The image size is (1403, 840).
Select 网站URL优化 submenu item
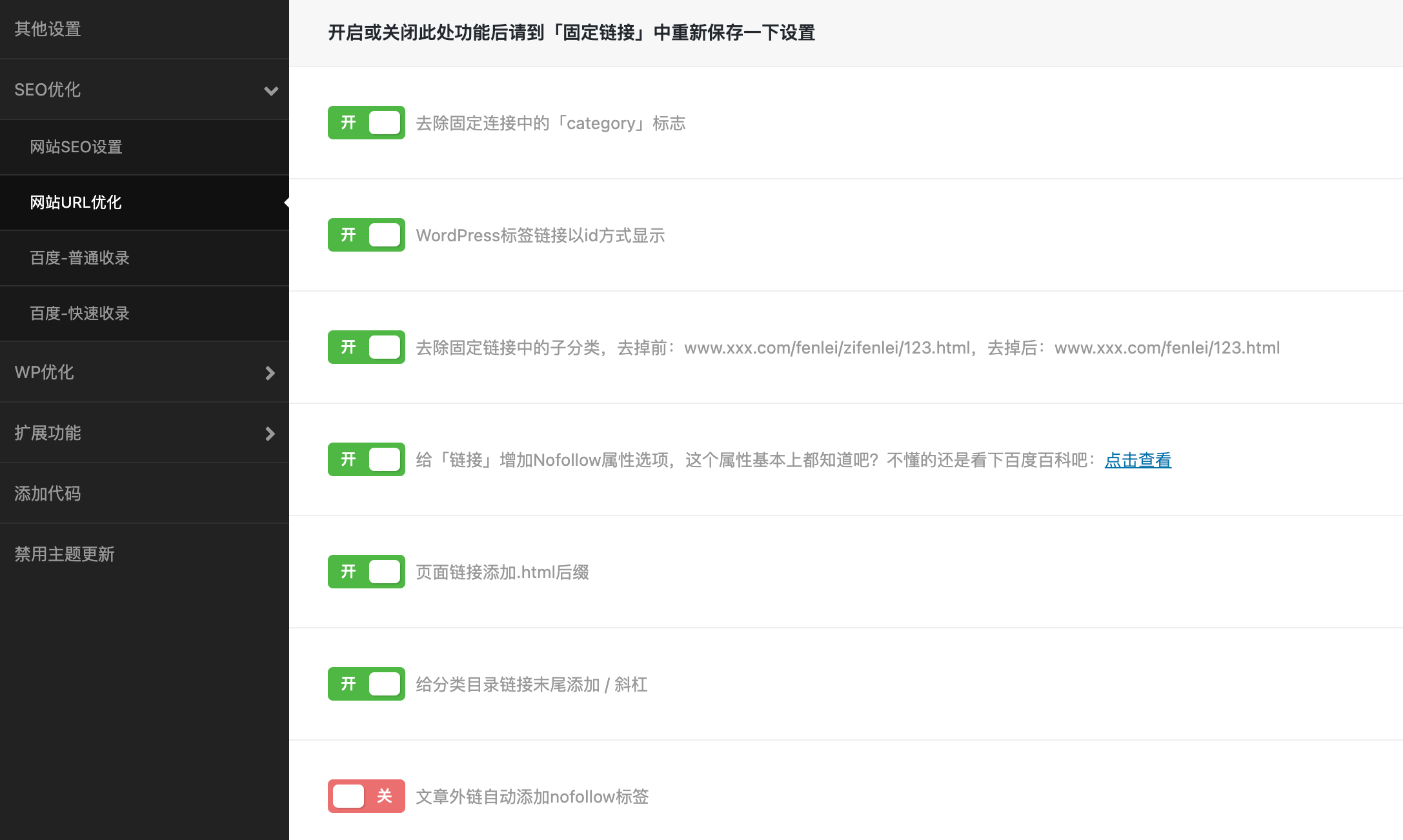[76, 203]
